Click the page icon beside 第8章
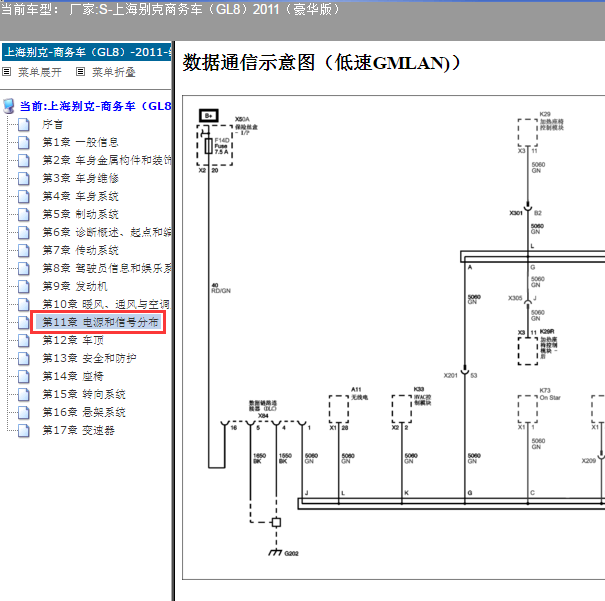The height and width of the screenshot is (601, 605). [24, 268]
